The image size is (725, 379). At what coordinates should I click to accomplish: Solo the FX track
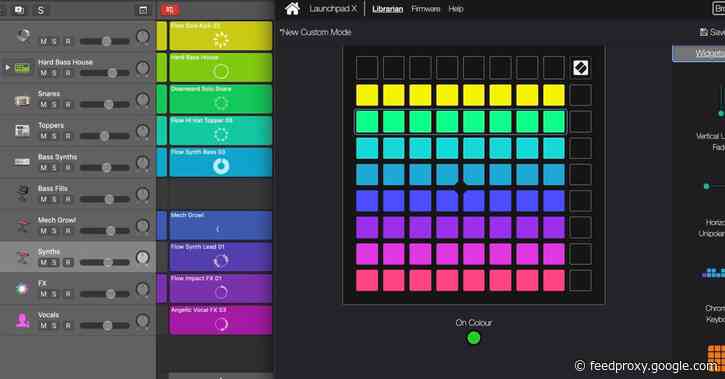pyautogui.click(x=54, y=294)
